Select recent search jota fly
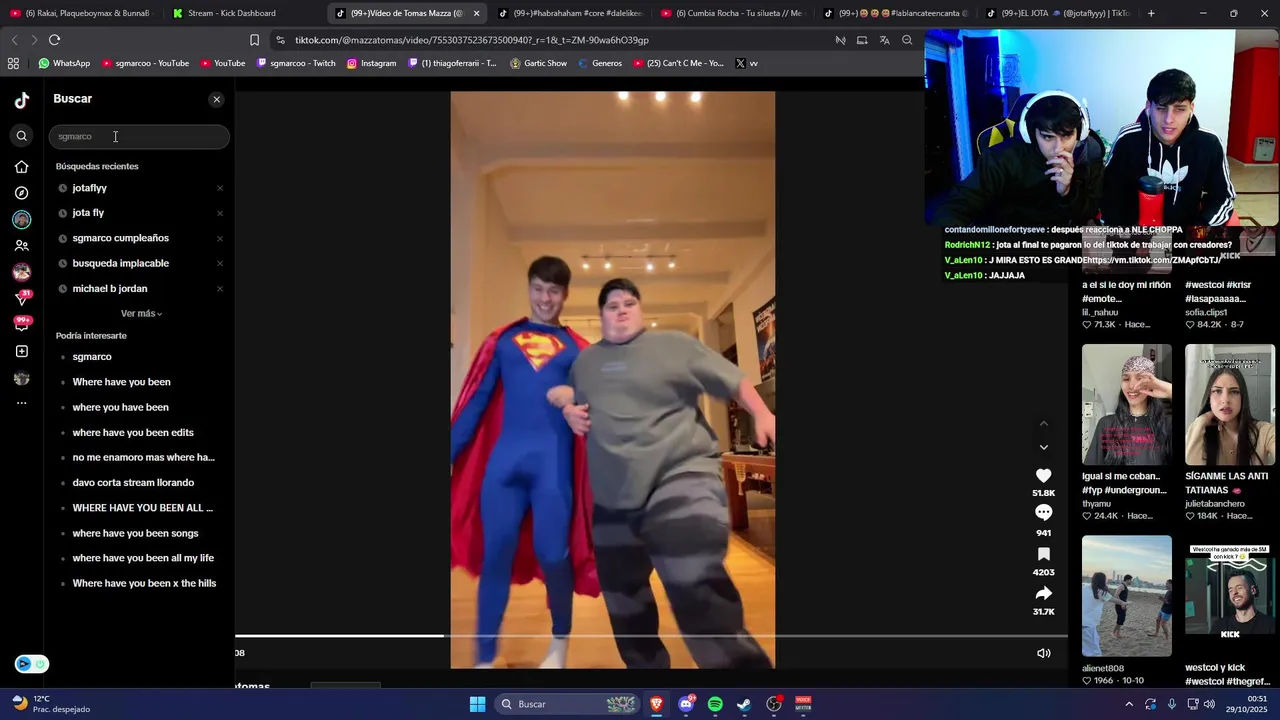This screenshot has width=1280, height=720. (88, 213)
